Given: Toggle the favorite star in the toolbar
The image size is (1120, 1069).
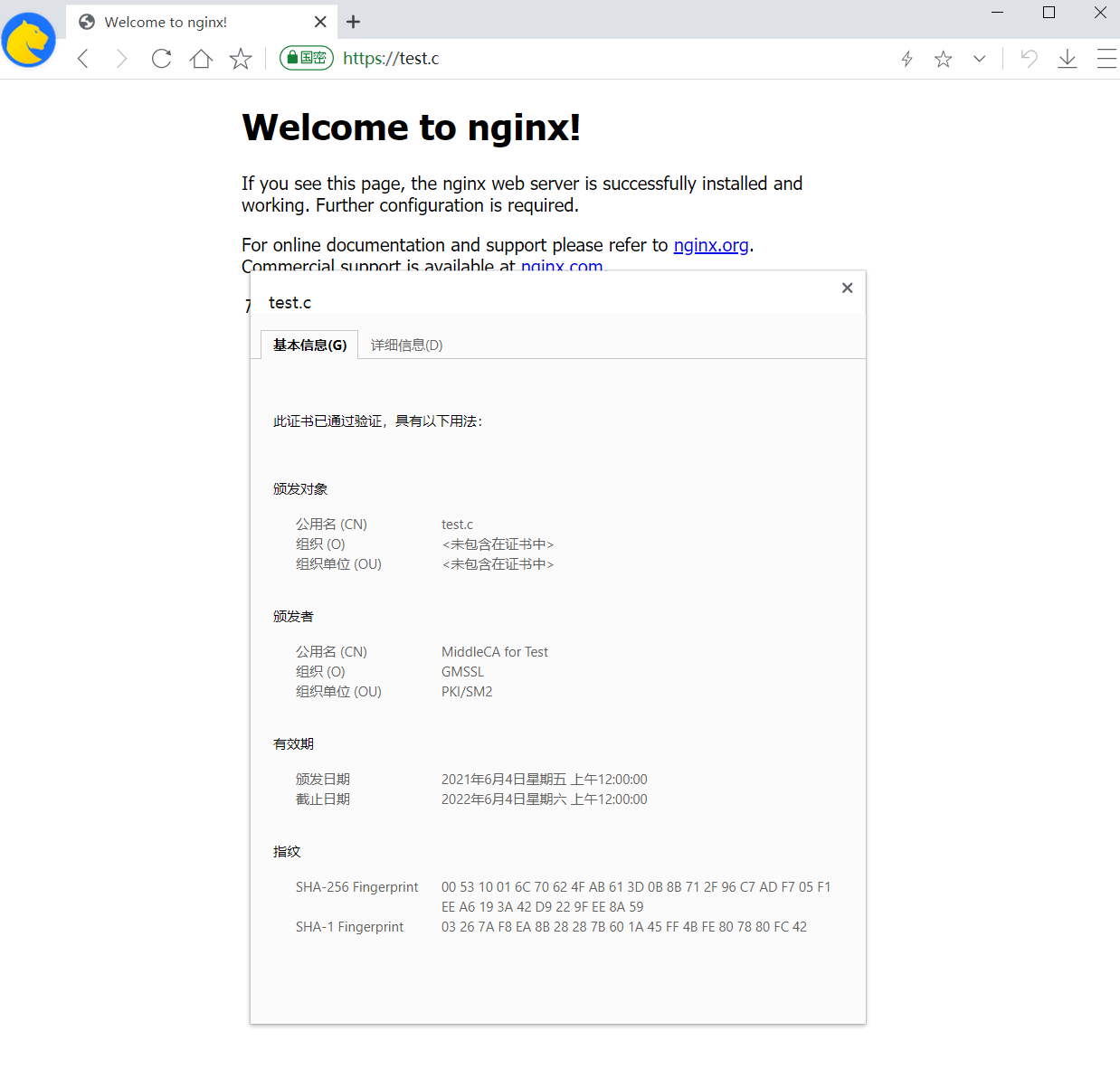Looking at the screenshot, I should (x=944, y=58).
